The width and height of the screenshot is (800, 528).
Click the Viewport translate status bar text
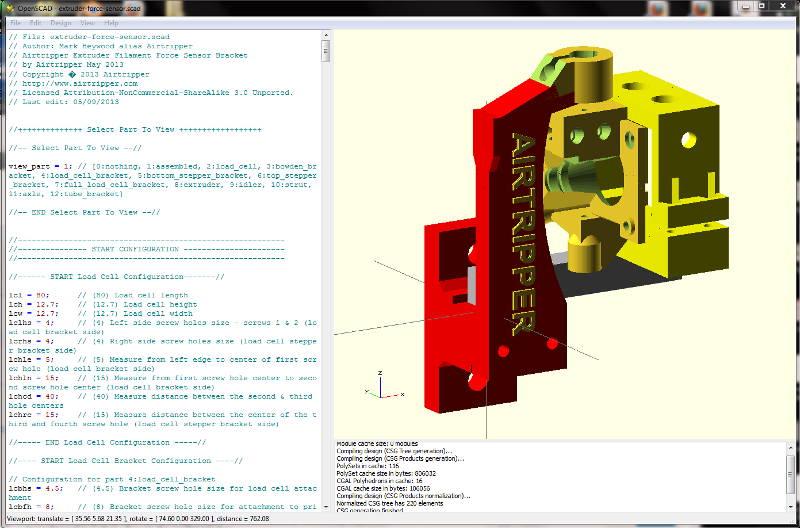point(139,519)
